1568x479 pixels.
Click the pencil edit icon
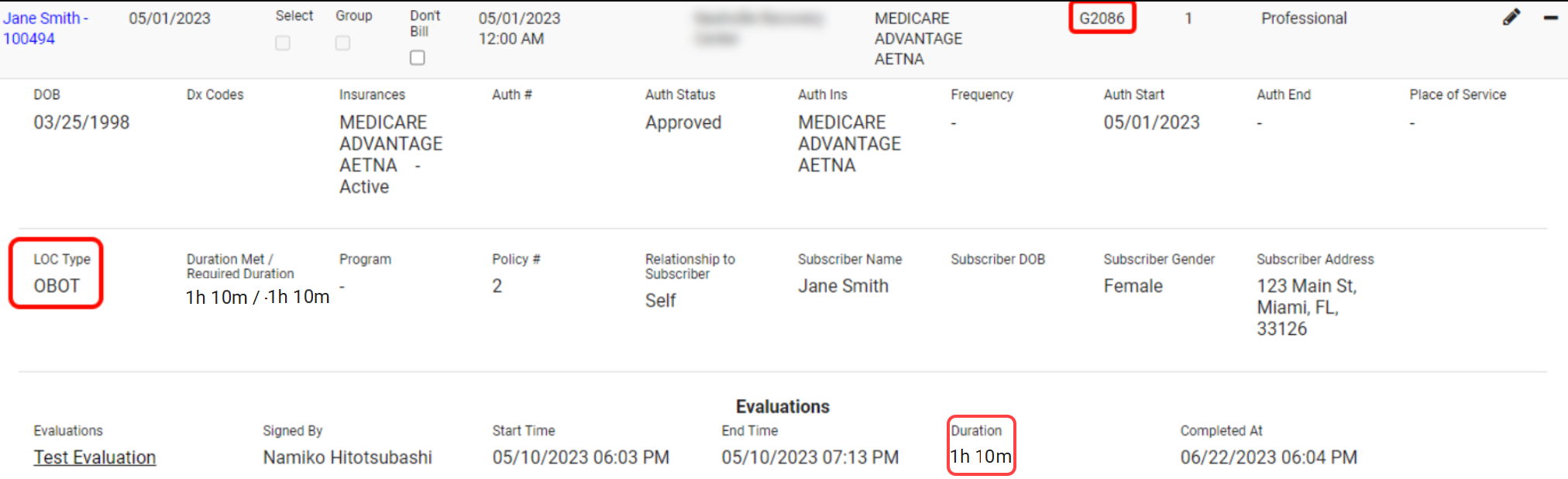[x=1511, y=18]
